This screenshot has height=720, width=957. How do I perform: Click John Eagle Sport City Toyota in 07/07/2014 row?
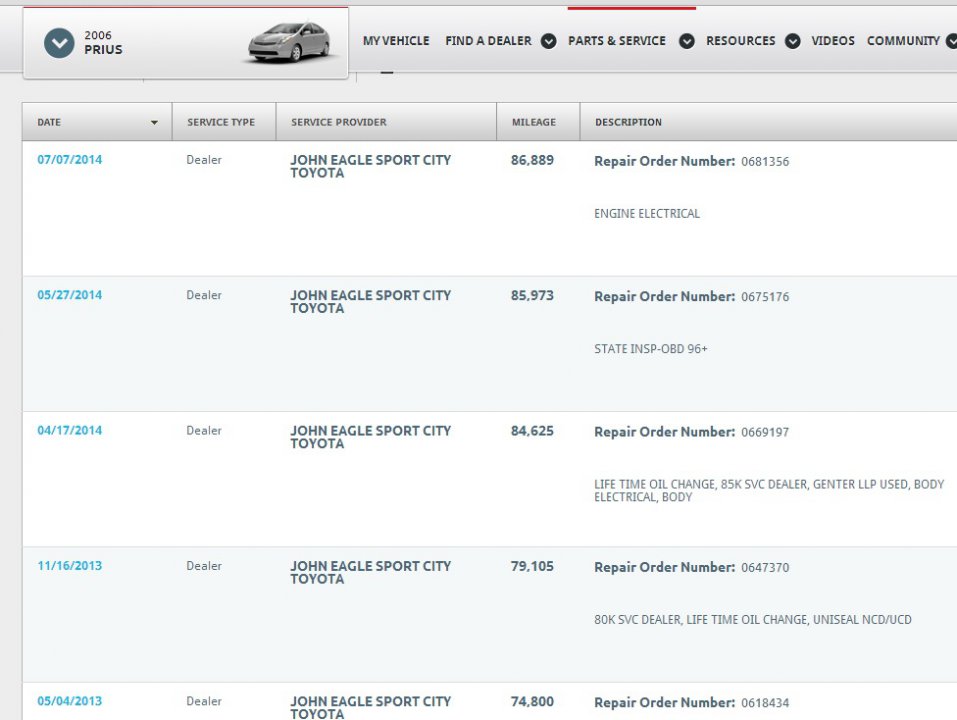(370, 167)
